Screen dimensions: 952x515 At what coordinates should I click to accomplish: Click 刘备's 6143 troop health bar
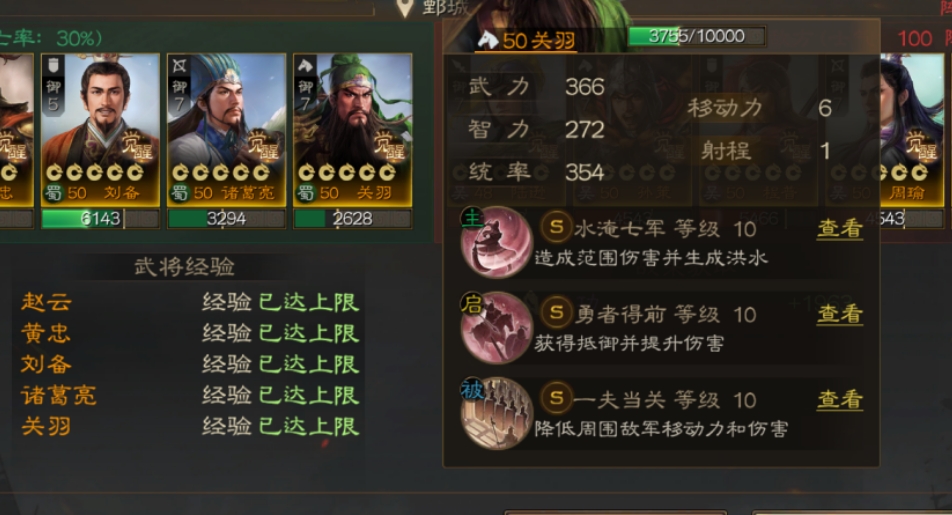[x=100, y=219]
